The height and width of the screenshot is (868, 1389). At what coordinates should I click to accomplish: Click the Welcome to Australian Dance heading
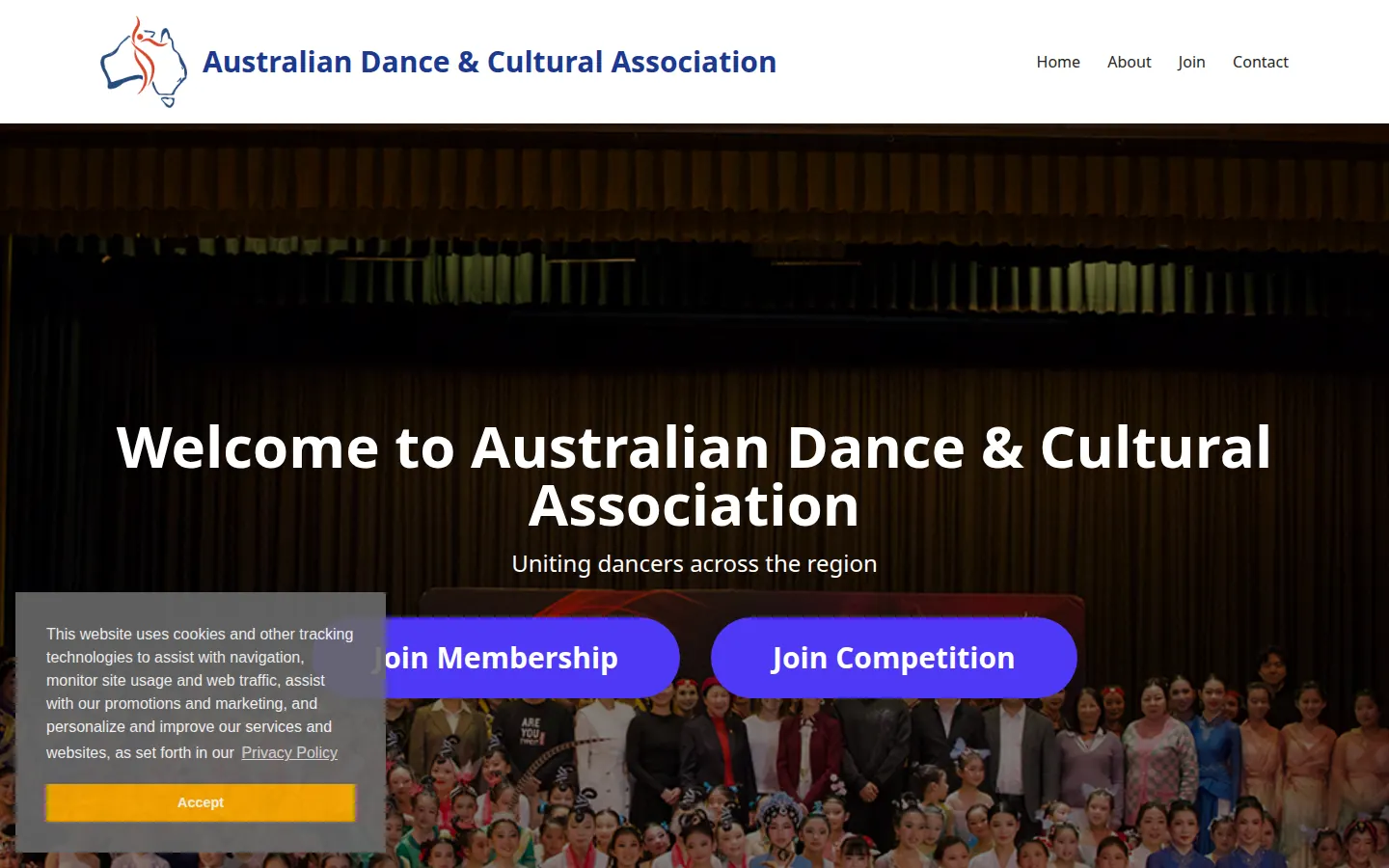pyautogui.click(x=694, y=476)
